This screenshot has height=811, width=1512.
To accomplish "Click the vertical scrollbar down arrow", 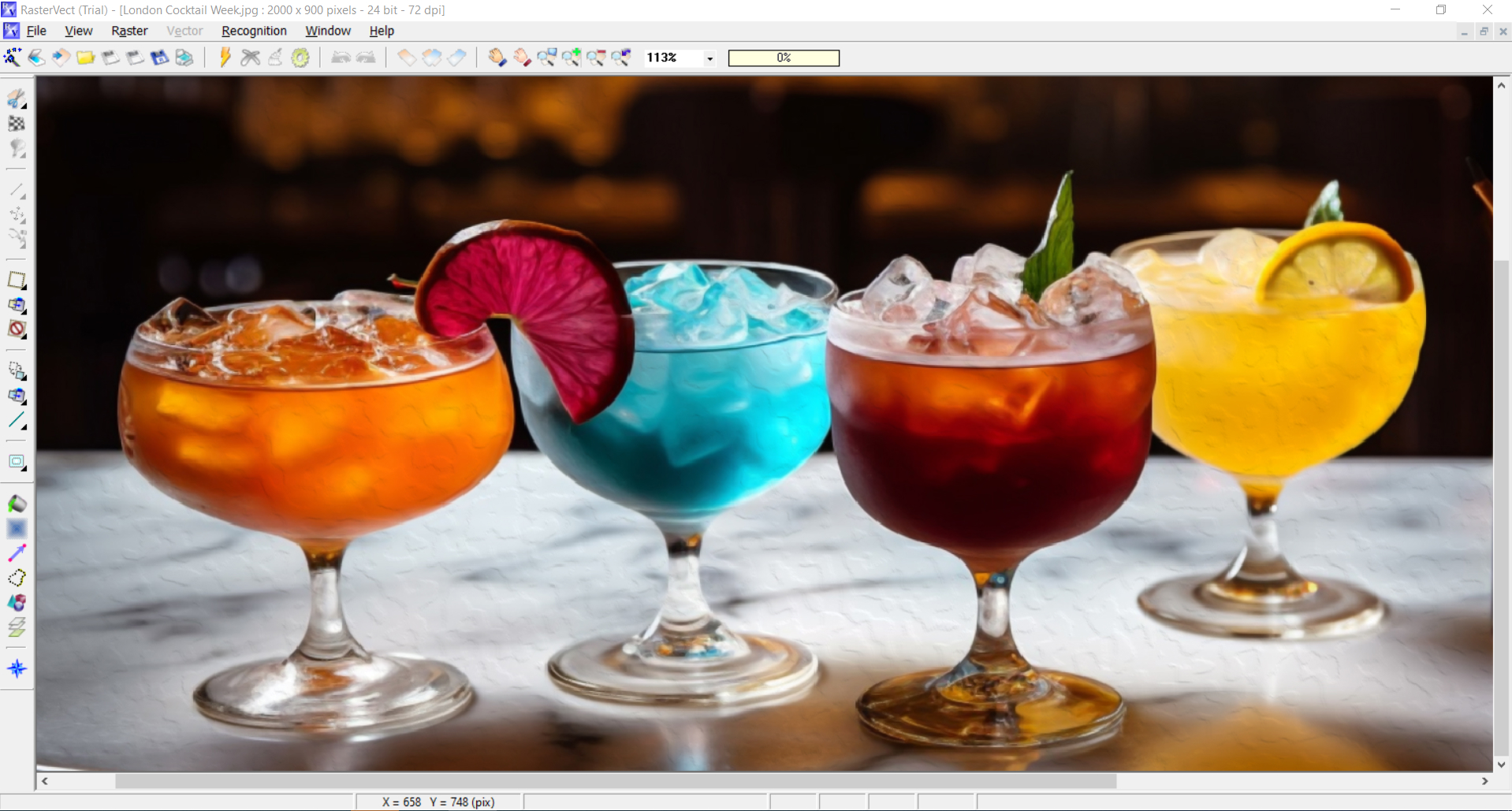I will 1502,764.
